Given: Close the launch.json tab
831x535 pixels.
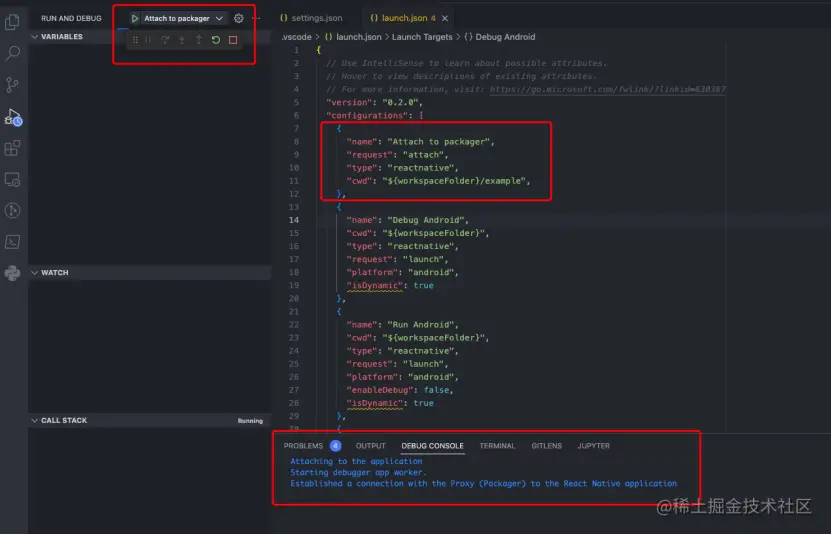Looking at the screenshot, I should (445, 19).
